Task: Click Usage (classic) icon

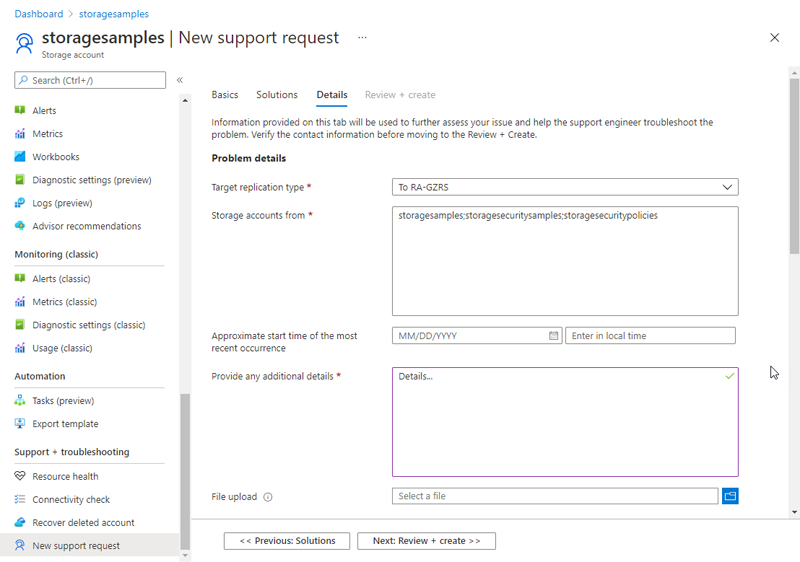Action: [x=20, y=348]
